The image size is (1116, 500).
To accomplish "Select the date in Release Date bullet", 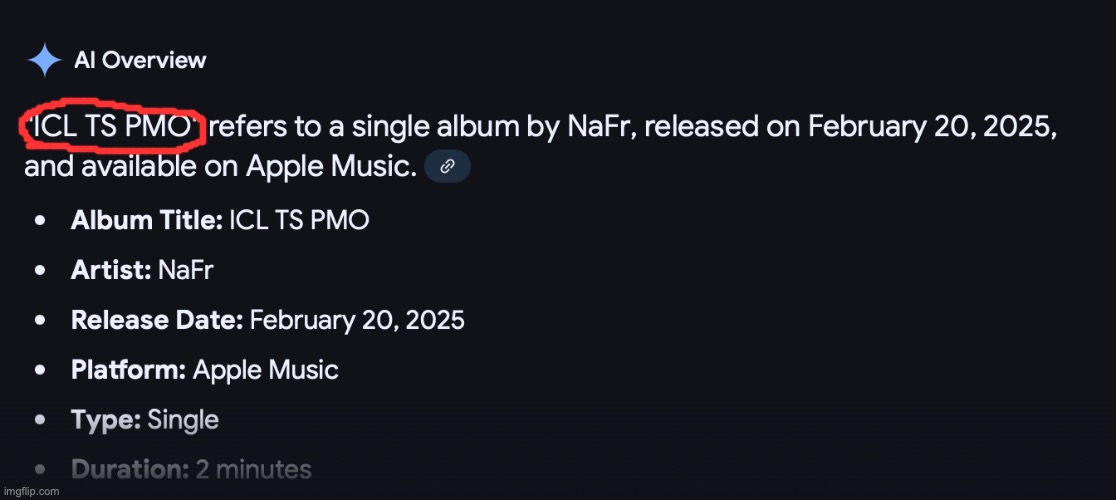I will point(357,320).
